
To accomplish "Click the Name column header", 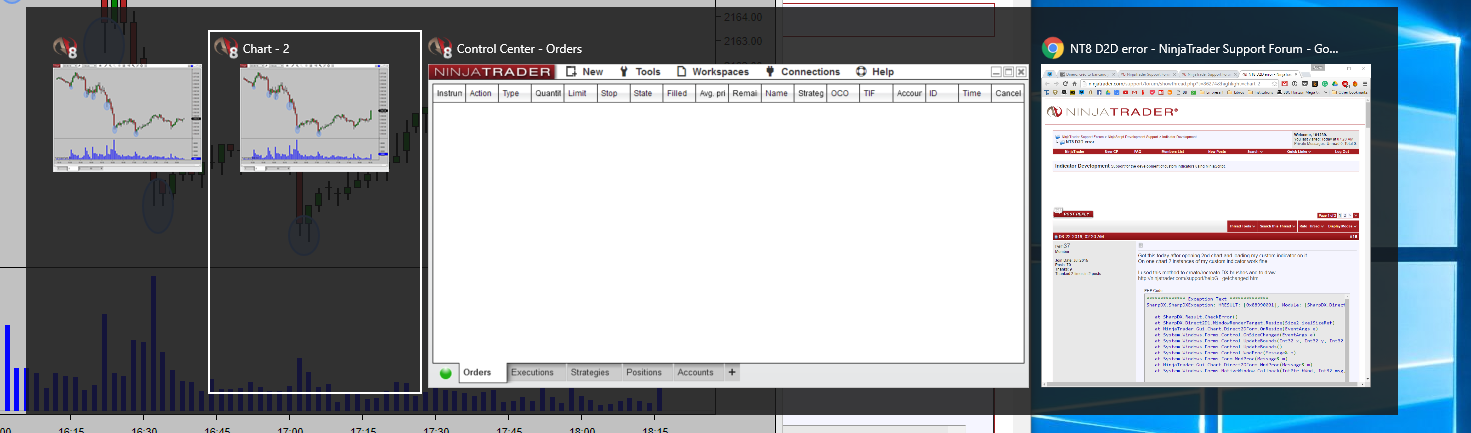I will (777, 93).
